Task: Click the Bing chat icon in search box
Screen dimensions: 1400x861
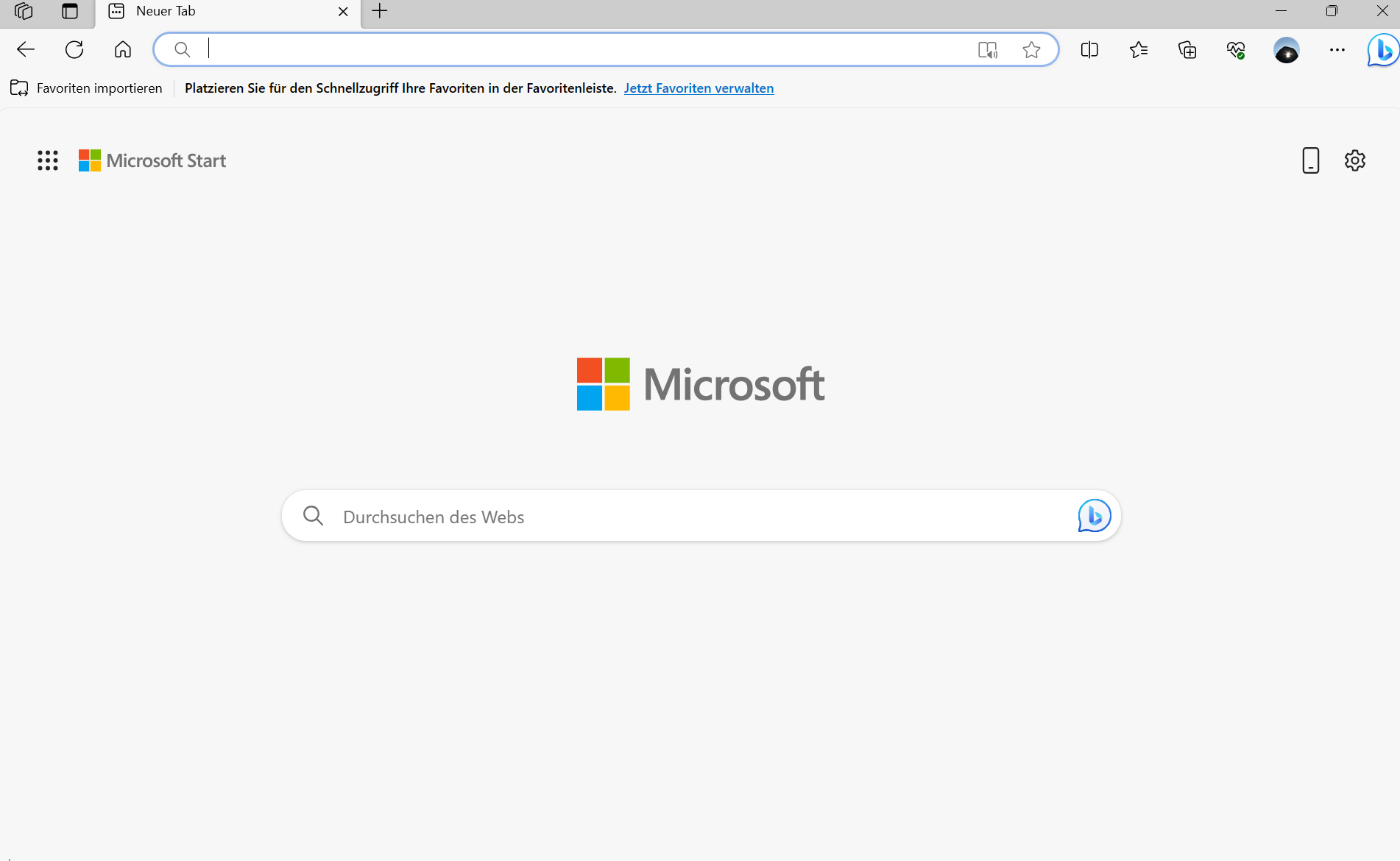Action: pos(1095,516)
